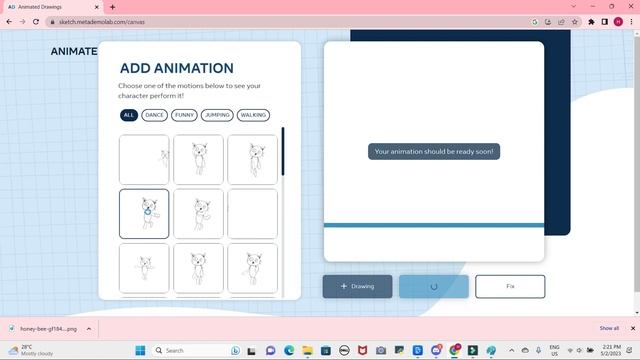Click the page vertical scrollbar
The image size is (640, 360).
point(637,163)
